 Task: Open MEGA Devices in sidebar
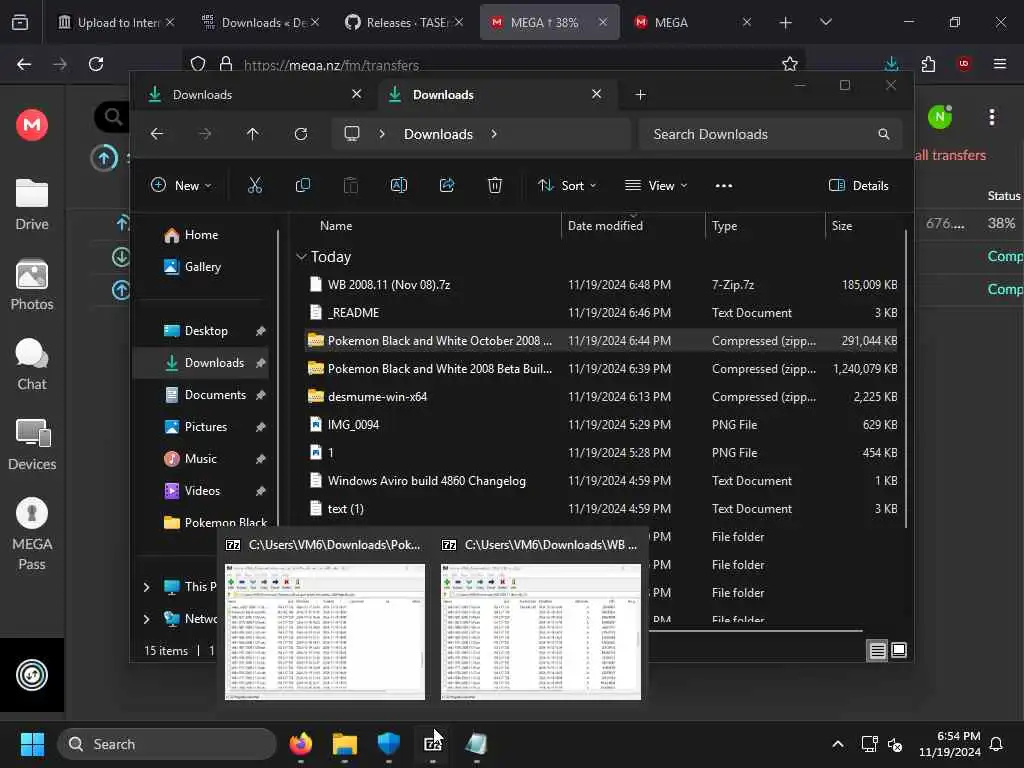(32, 445)
